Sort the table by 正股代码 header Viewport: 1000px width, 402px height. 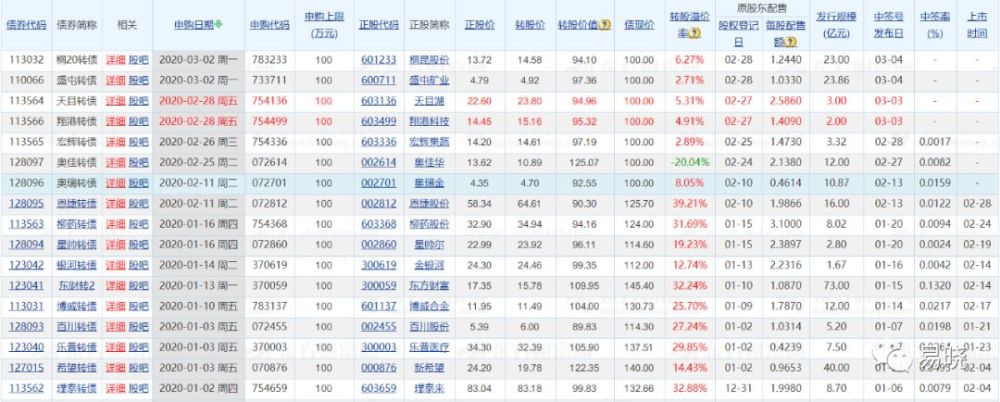[379, 26]
